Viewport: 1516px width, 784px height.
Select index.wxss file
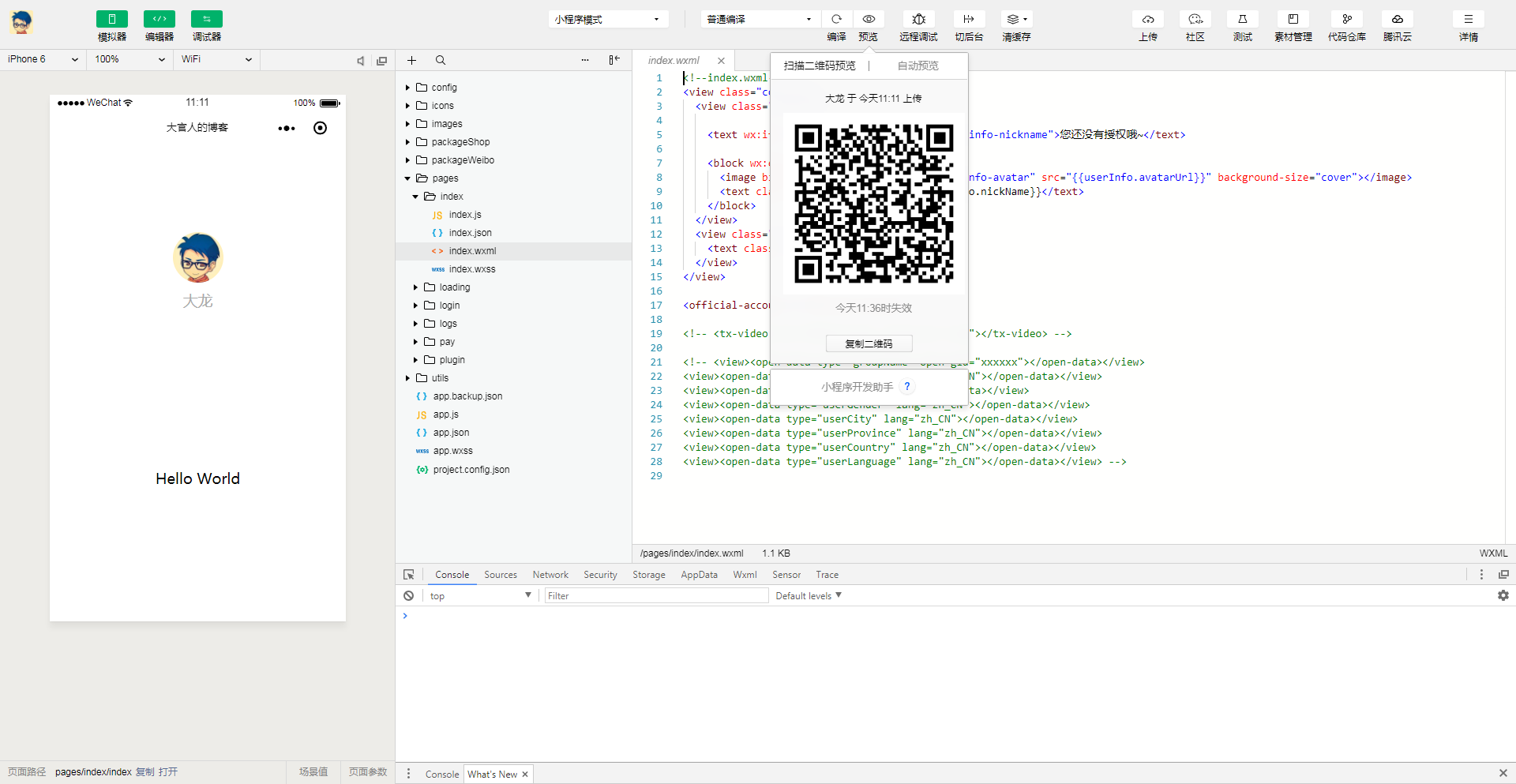[x=472, y=269]
